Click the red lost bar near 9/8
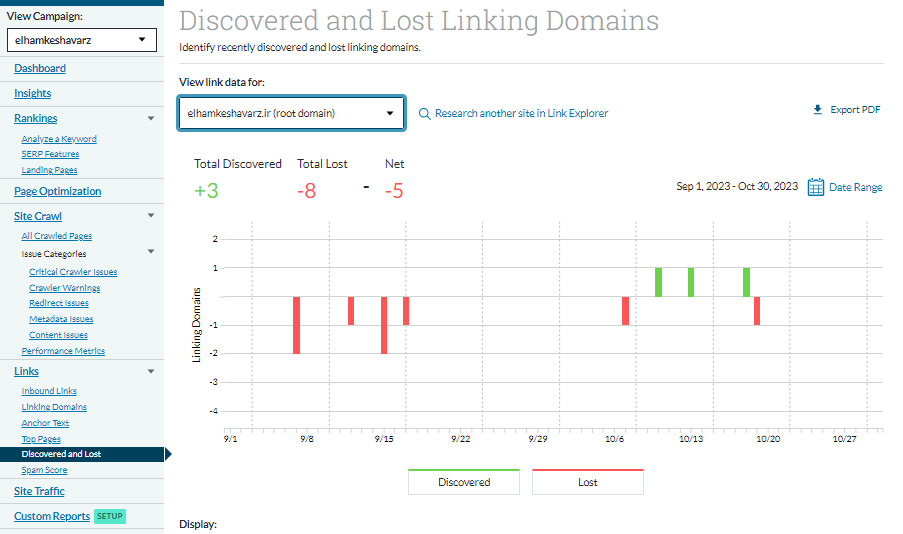 [x=297, y=325]
